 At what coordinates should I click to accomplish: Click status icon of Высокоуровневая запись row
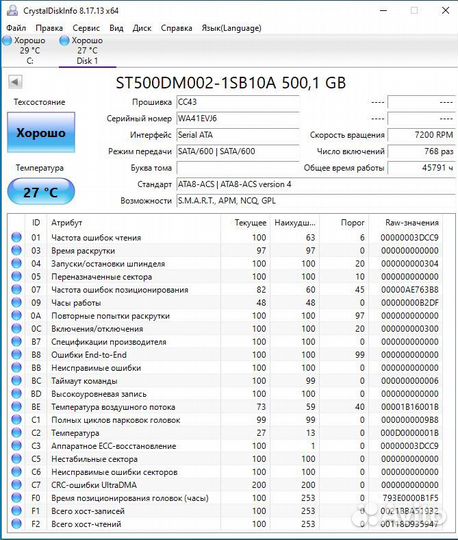click(16, 394)
